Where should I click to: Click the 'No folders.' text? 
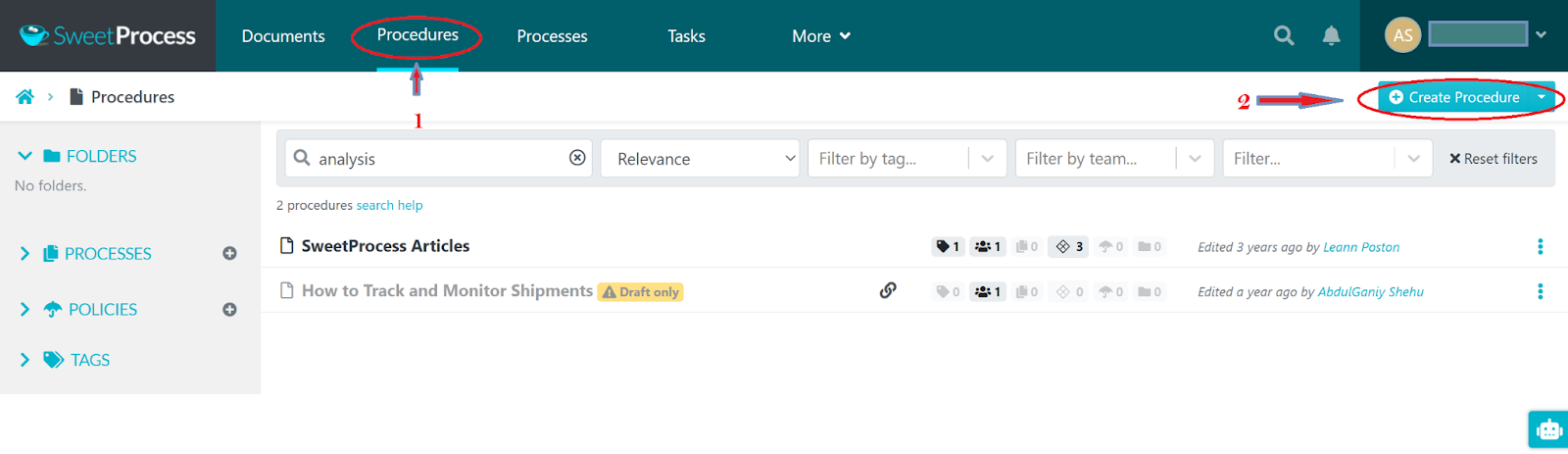coord(50,185)
